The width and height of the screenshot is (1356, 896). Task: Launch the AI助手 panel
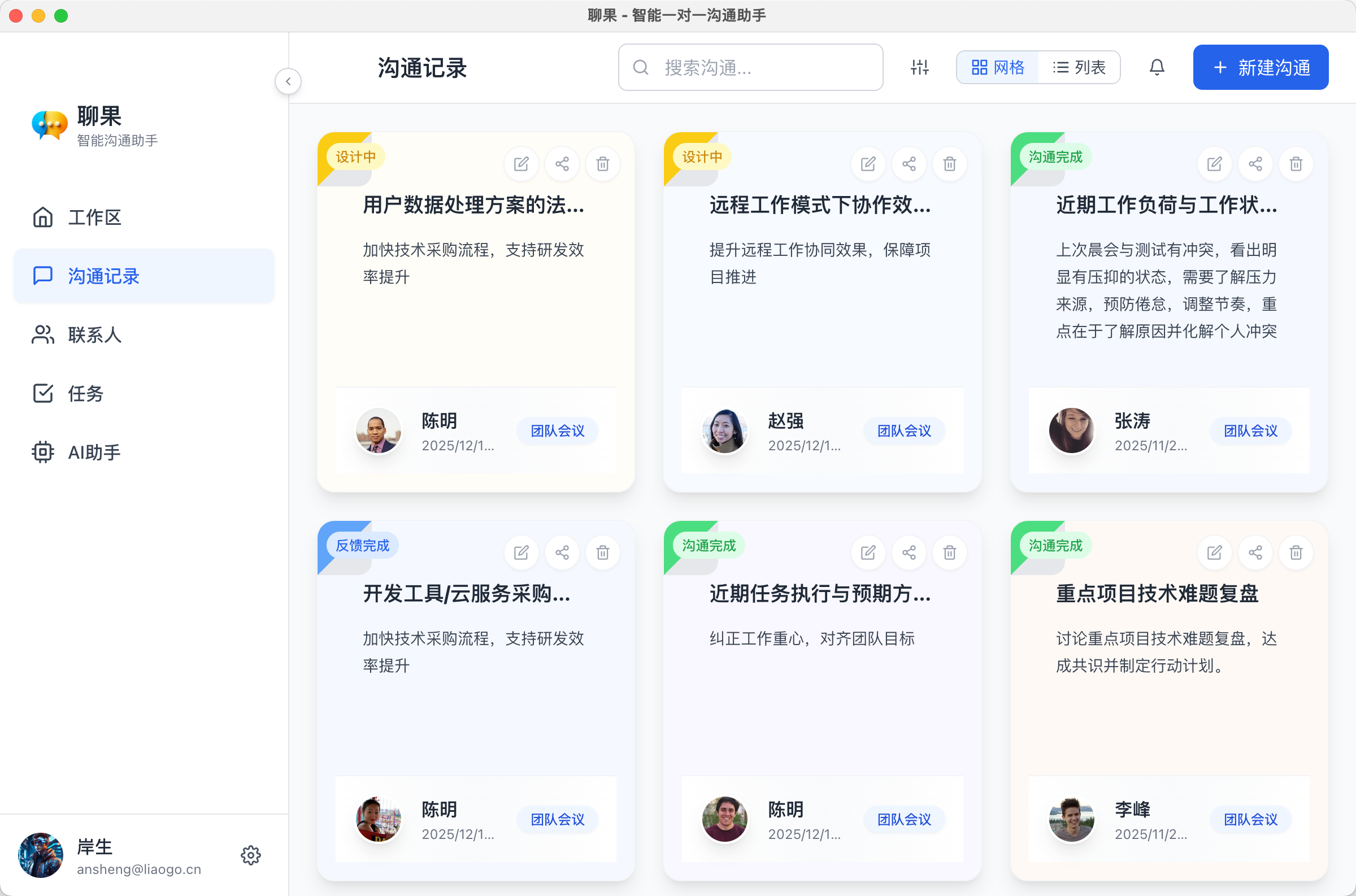point(94,451)
